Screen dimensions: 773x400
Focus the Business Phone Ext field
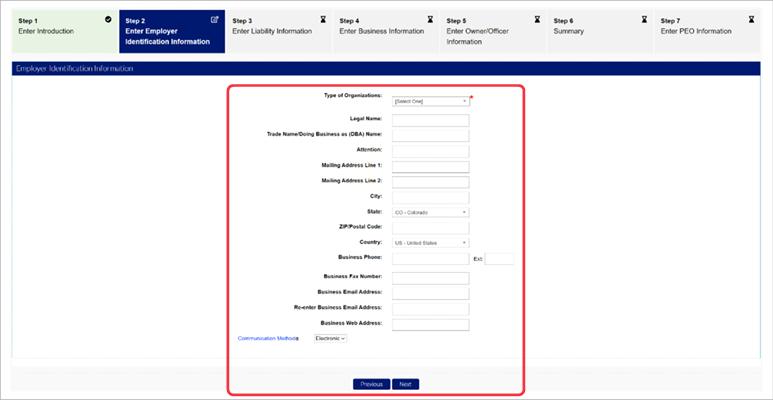[x=499, y=259]
